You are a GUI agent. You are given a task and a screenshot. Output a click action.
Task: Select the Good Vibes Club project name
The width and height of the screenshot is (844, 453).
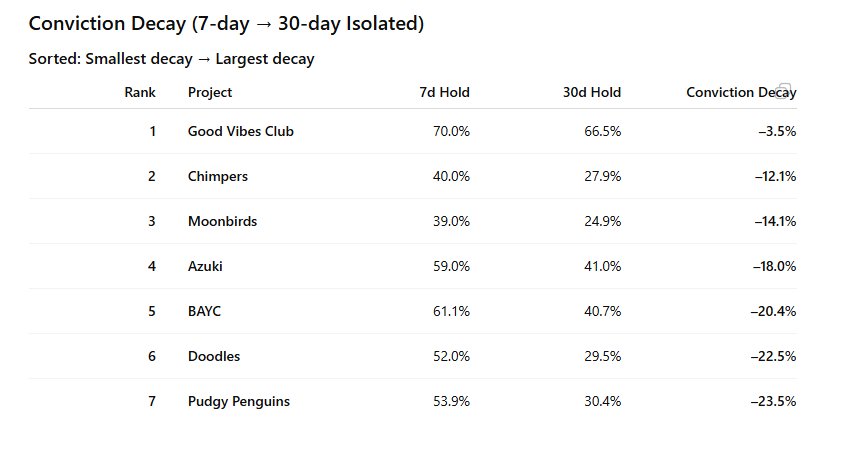coord(241,131)
